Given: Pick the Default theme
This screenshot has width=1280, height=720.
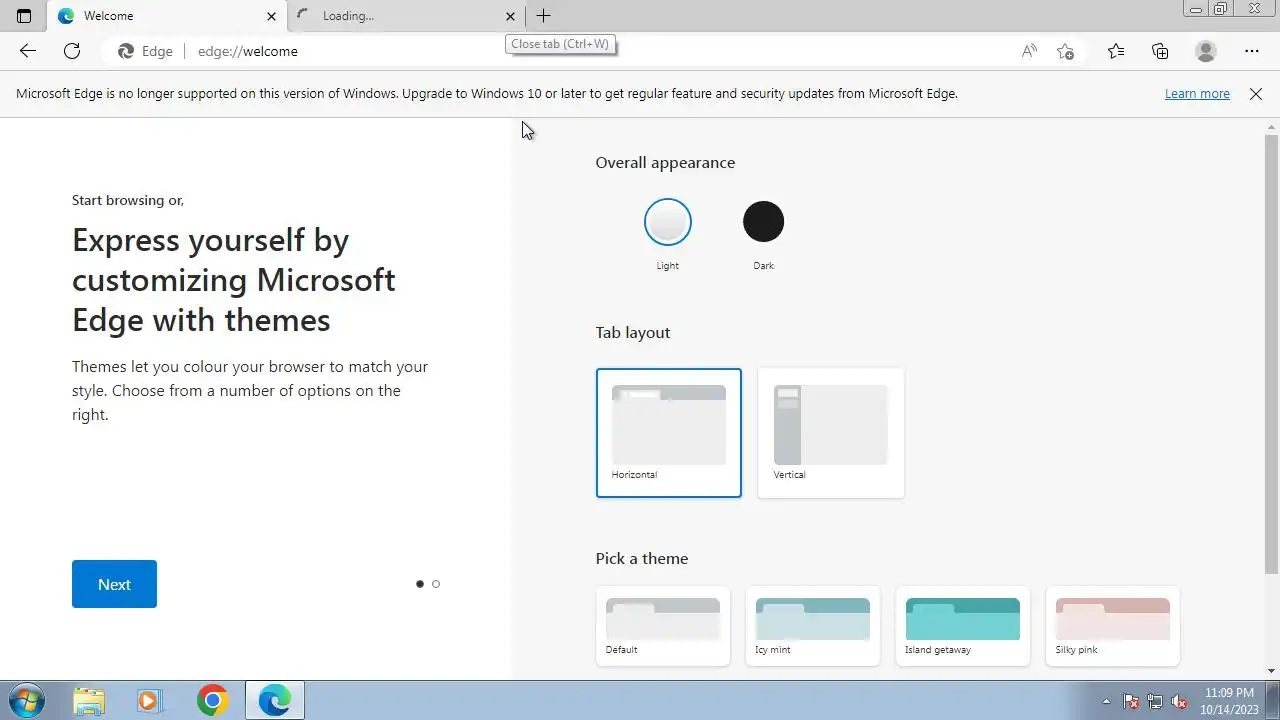Looking at the screenshot, I should coord(663,626).
